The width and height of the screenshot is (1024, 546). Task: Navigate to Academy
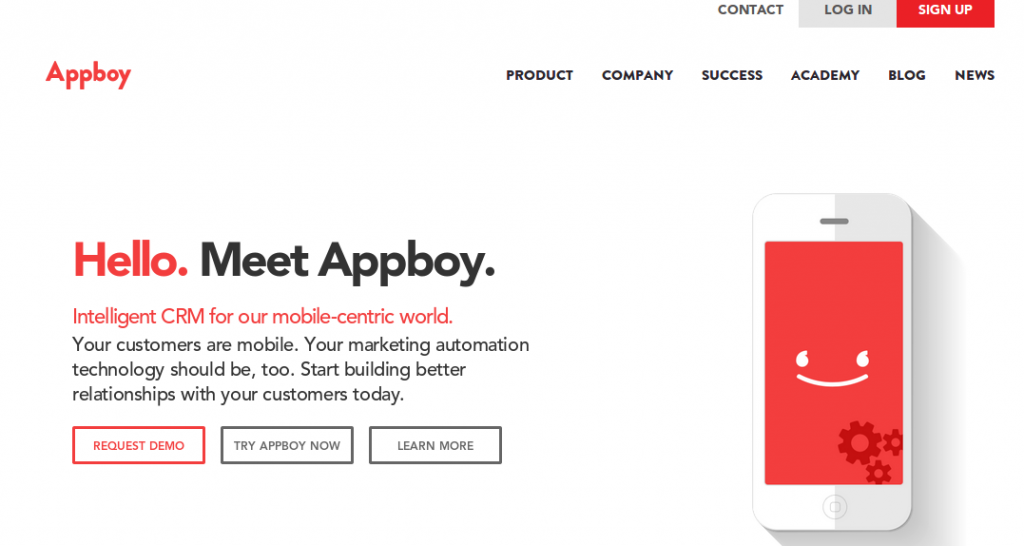(825, 75)
